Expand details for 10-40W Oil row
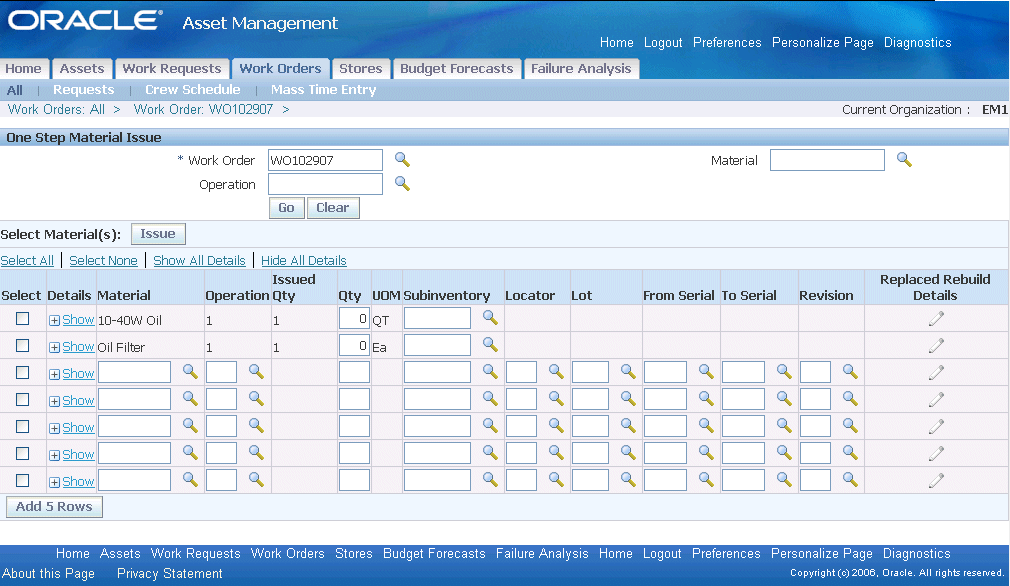Viewport: 1010px width, 586px height. pyautogui.click(x=71, y=320)
